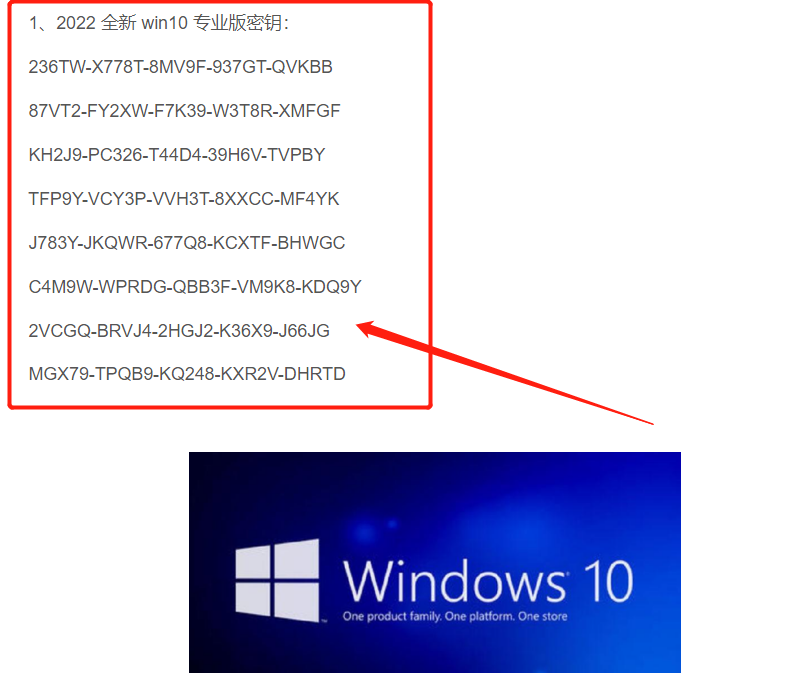The image size is (786, 697).
Task: Click the "Windows" wordmark in the banner
Action: click(455, 581)
